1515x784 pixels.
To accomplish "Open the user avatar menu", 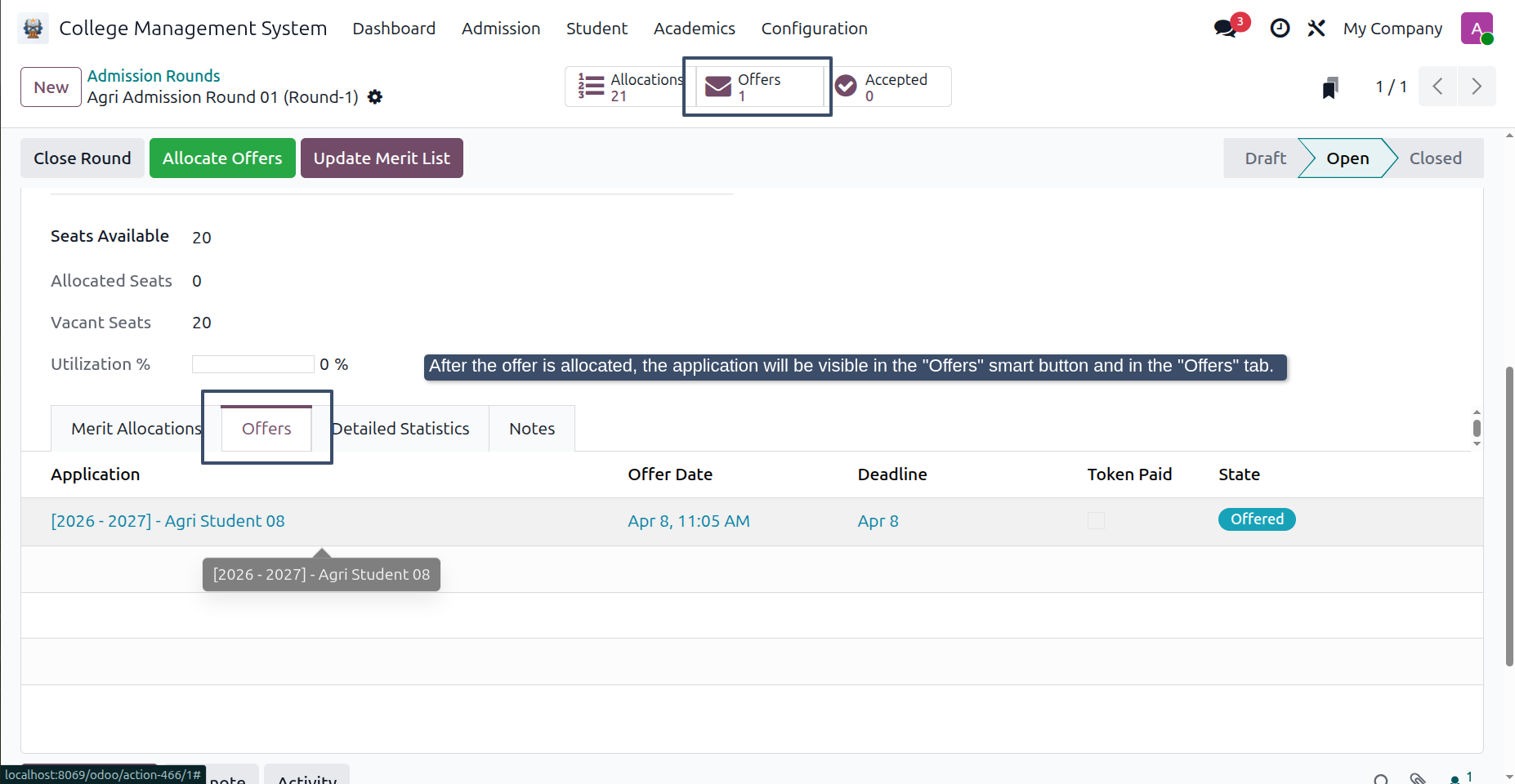I will pos(1477,29).
